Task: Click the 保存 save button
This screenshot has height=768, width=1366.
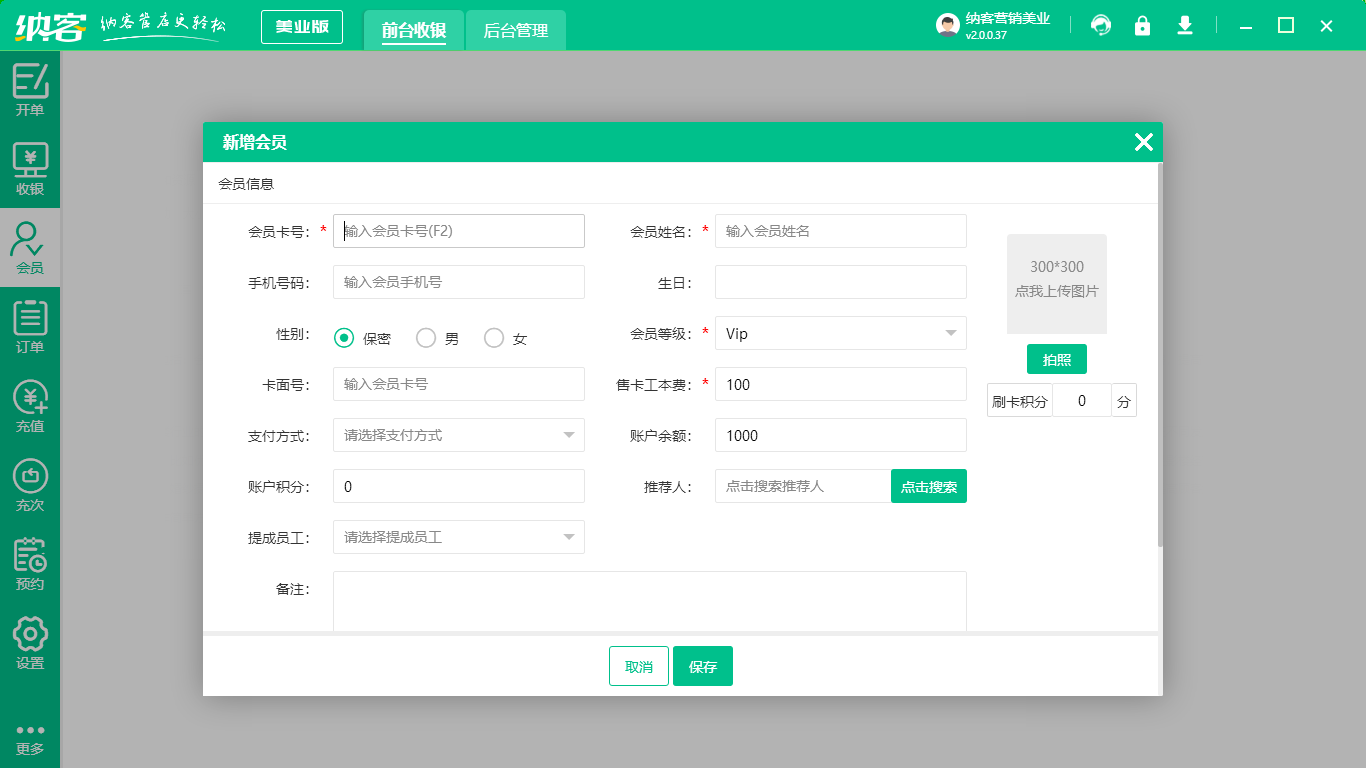Action: [702, 666]
